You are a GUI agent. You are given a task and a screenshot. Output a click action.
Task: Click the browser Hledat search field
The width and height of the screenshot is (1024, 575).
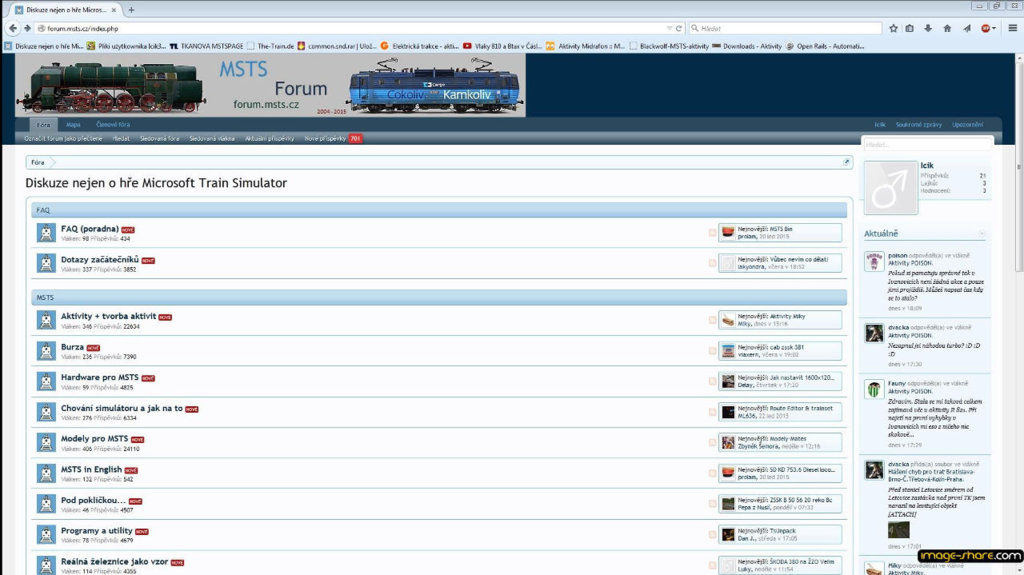pos(786,28)
